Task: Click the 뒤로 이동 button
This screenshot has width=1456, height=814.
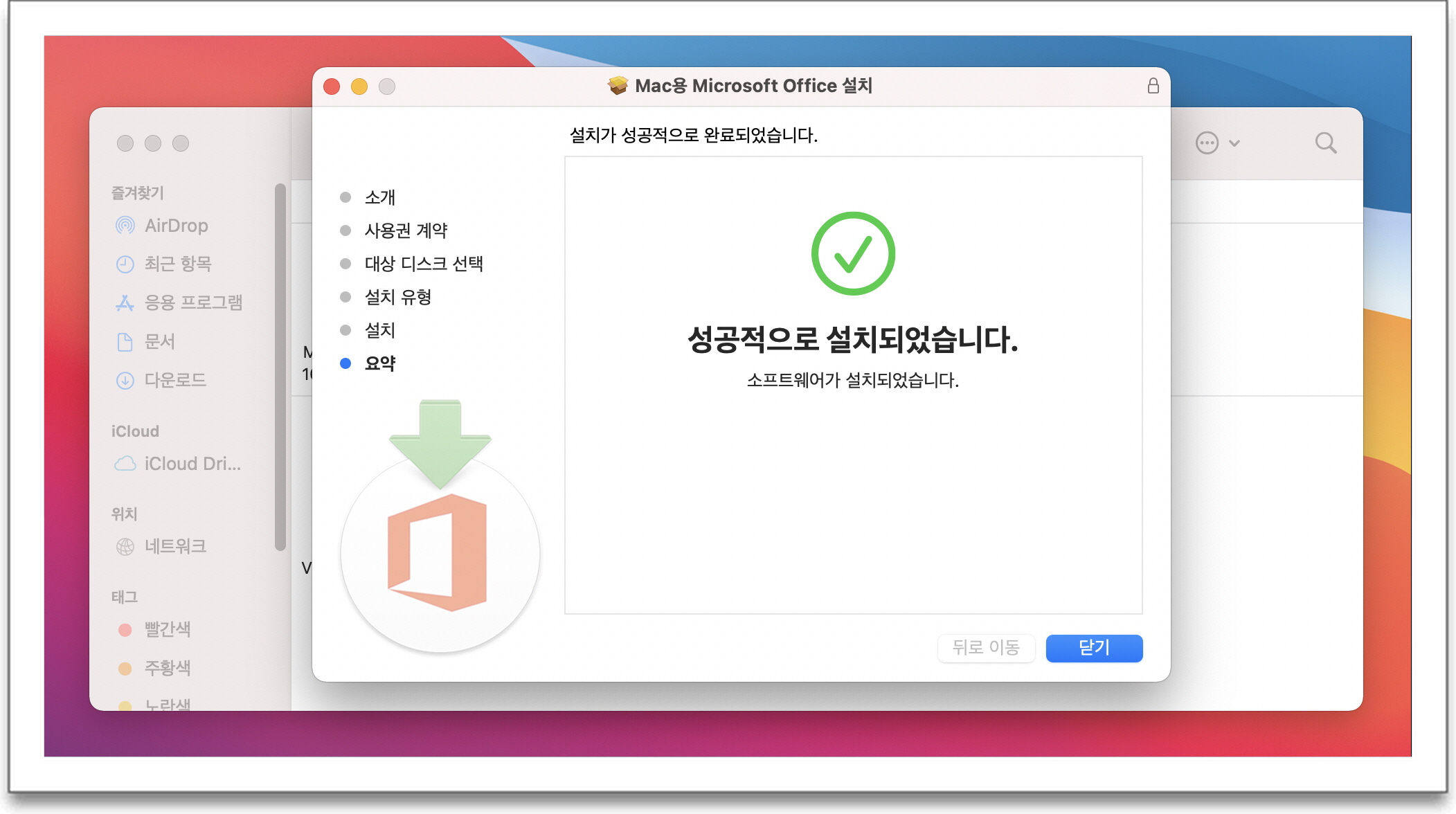Action: pyautogui.click(x=986, y=648)
